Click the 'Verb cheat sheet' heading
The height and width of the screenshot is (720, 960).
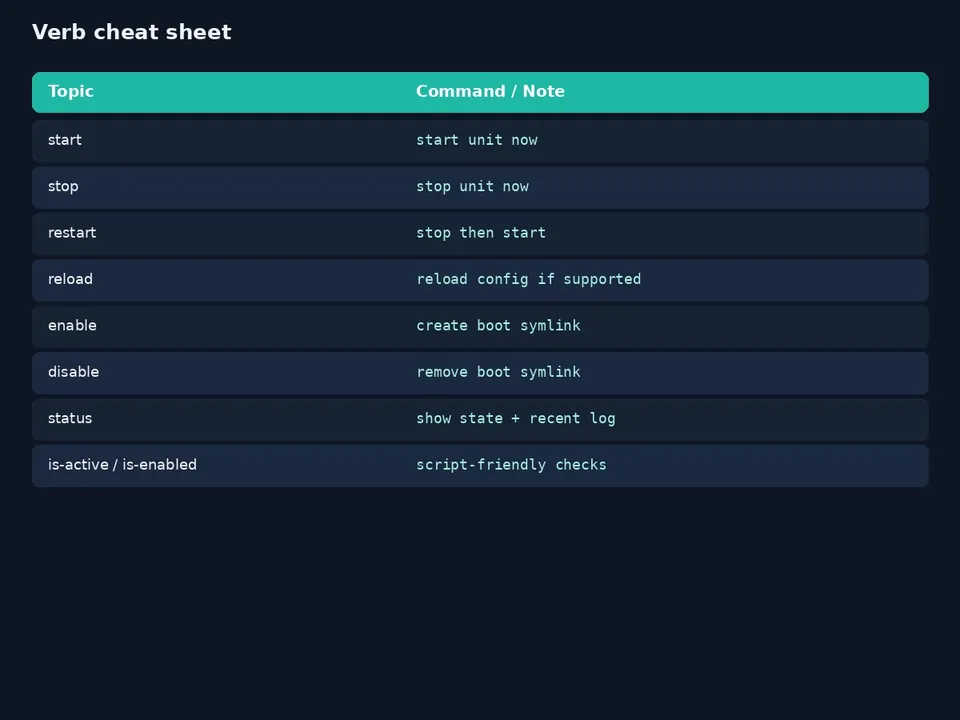(132, 32)
